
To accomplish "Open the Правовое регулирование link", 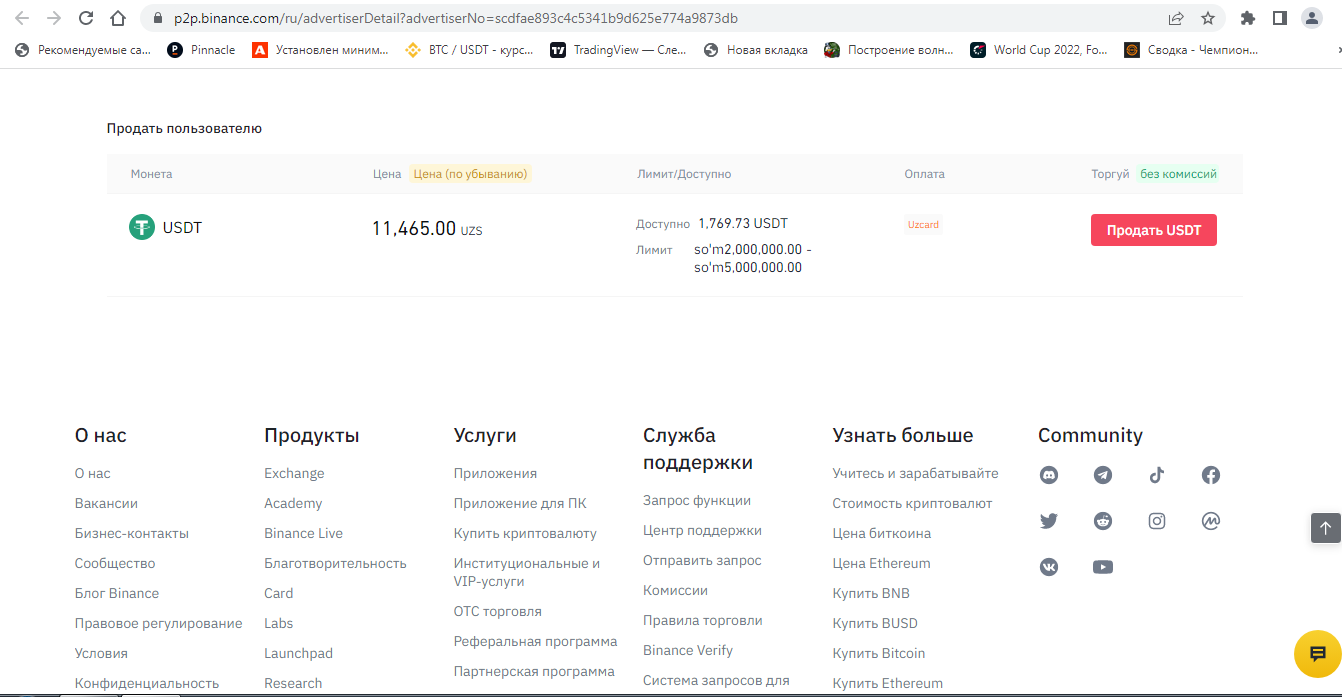I will 158,623.
